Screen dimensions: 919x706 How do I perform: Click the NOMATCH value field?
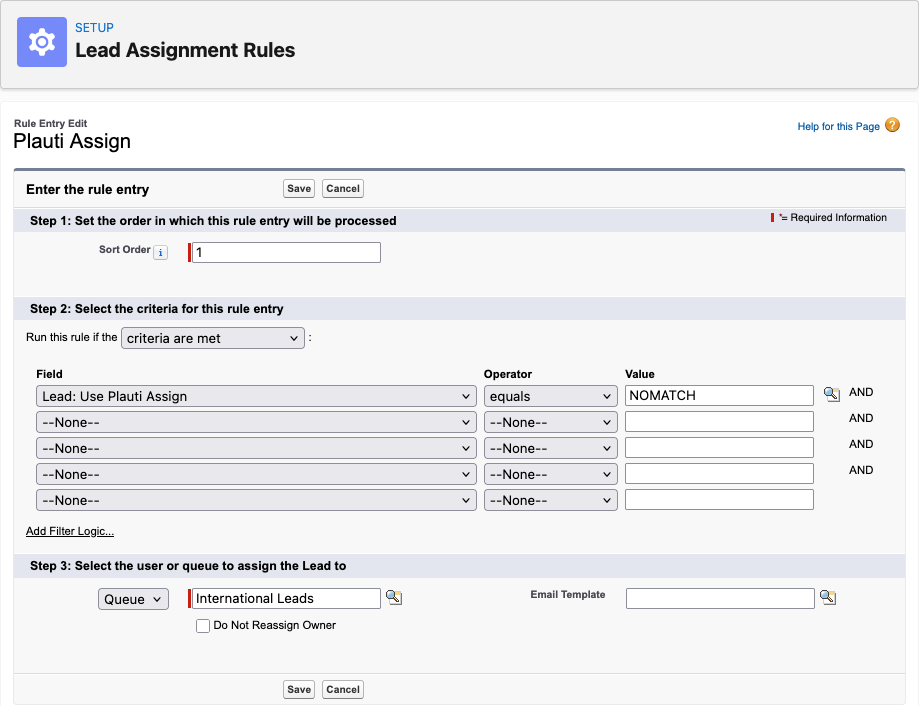719,395
